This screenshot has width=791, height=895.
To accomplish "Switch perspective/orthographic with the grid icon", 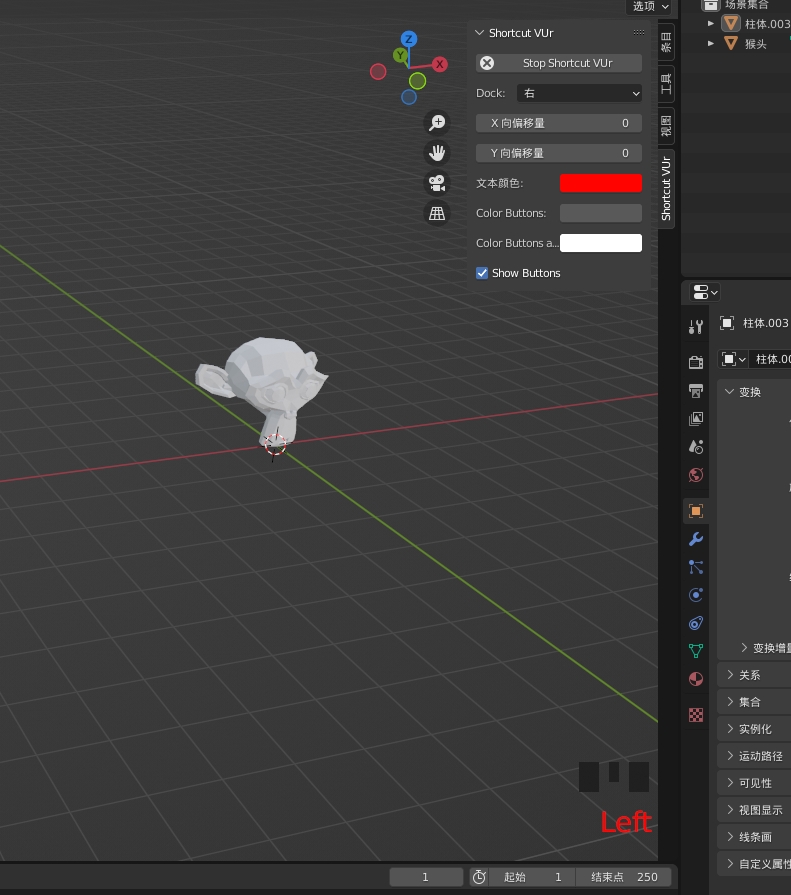I will click(x=437, y=213).
